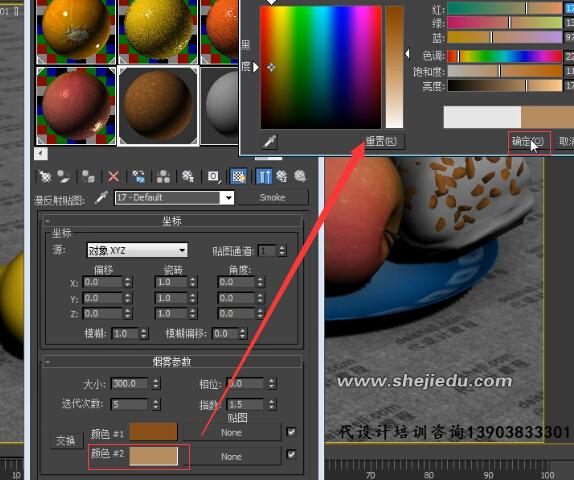This screenshot has height=480, width=574.
Task: Click inside the hue and blackness color field
Action: [321, 67]
